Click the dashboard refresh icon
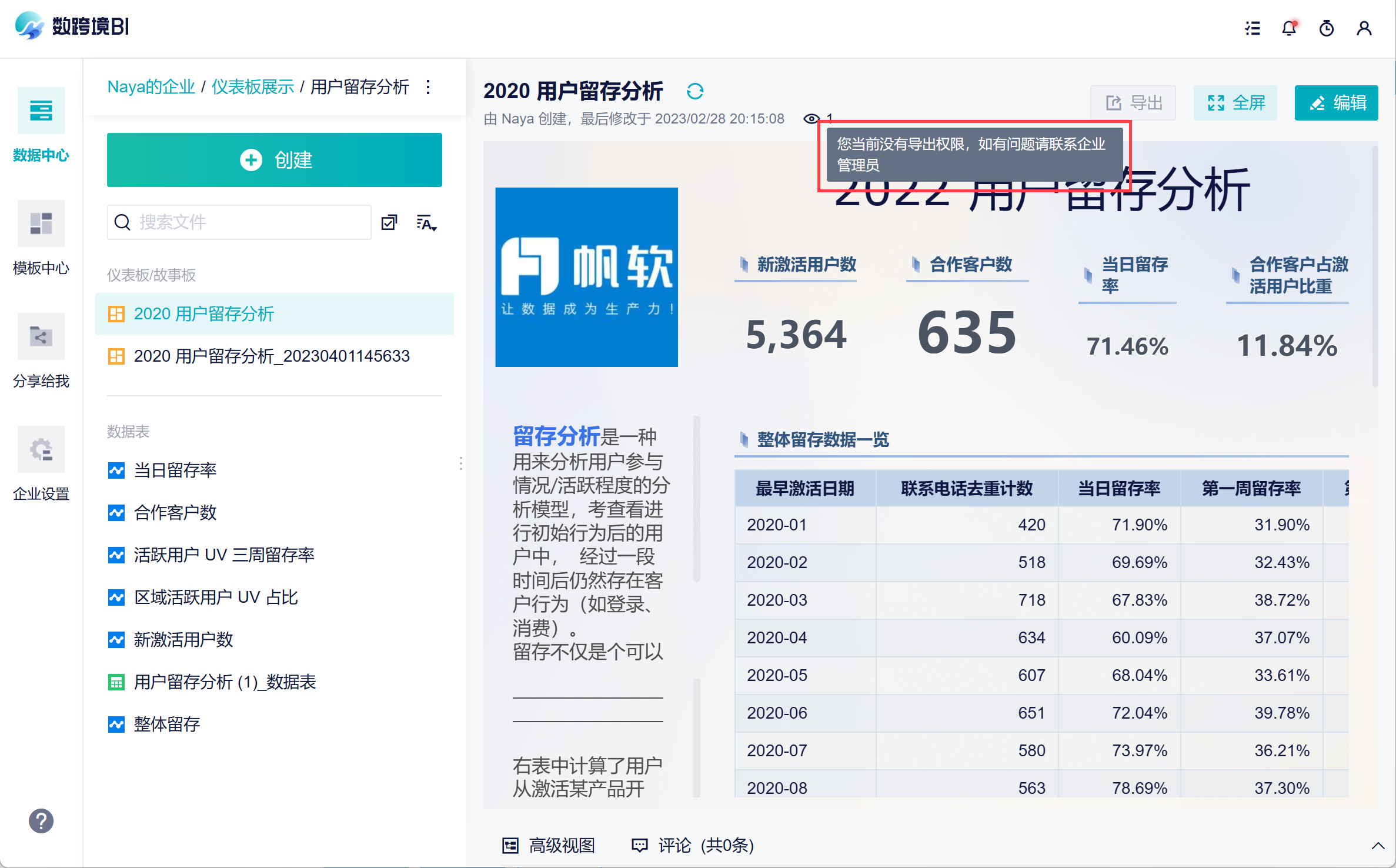The image size is (1396, 868). coord(694,91)
